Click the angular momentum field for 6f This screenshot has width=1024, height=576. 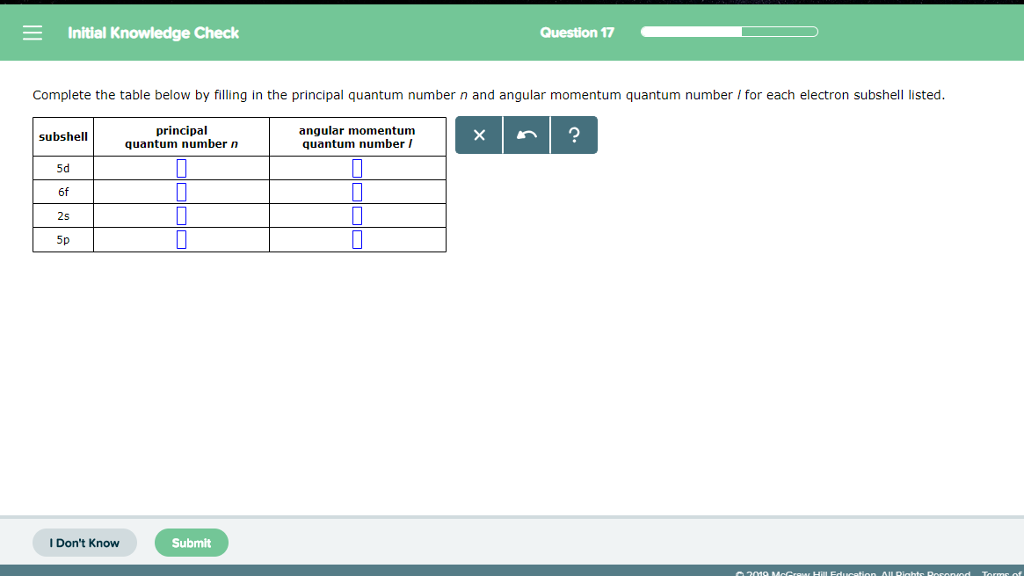point(357,191)
